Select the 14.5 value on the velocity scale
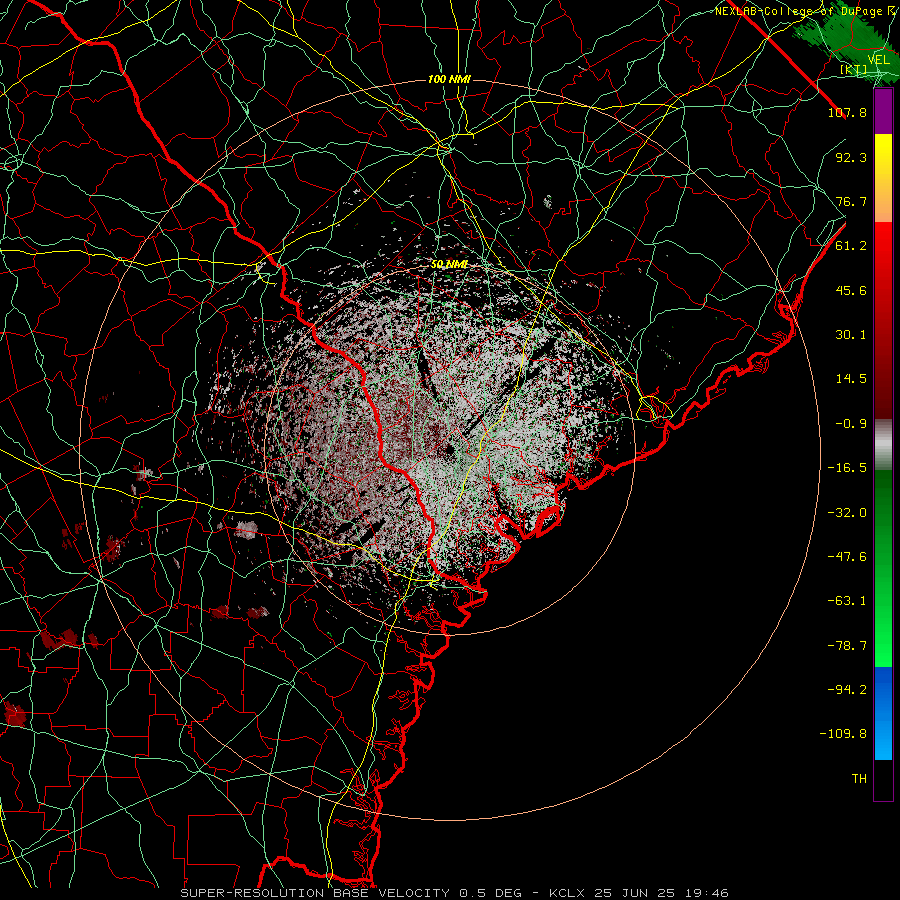The width and height of the screenshot is (900, 900). pyautogui.click(x=851, y=379)
